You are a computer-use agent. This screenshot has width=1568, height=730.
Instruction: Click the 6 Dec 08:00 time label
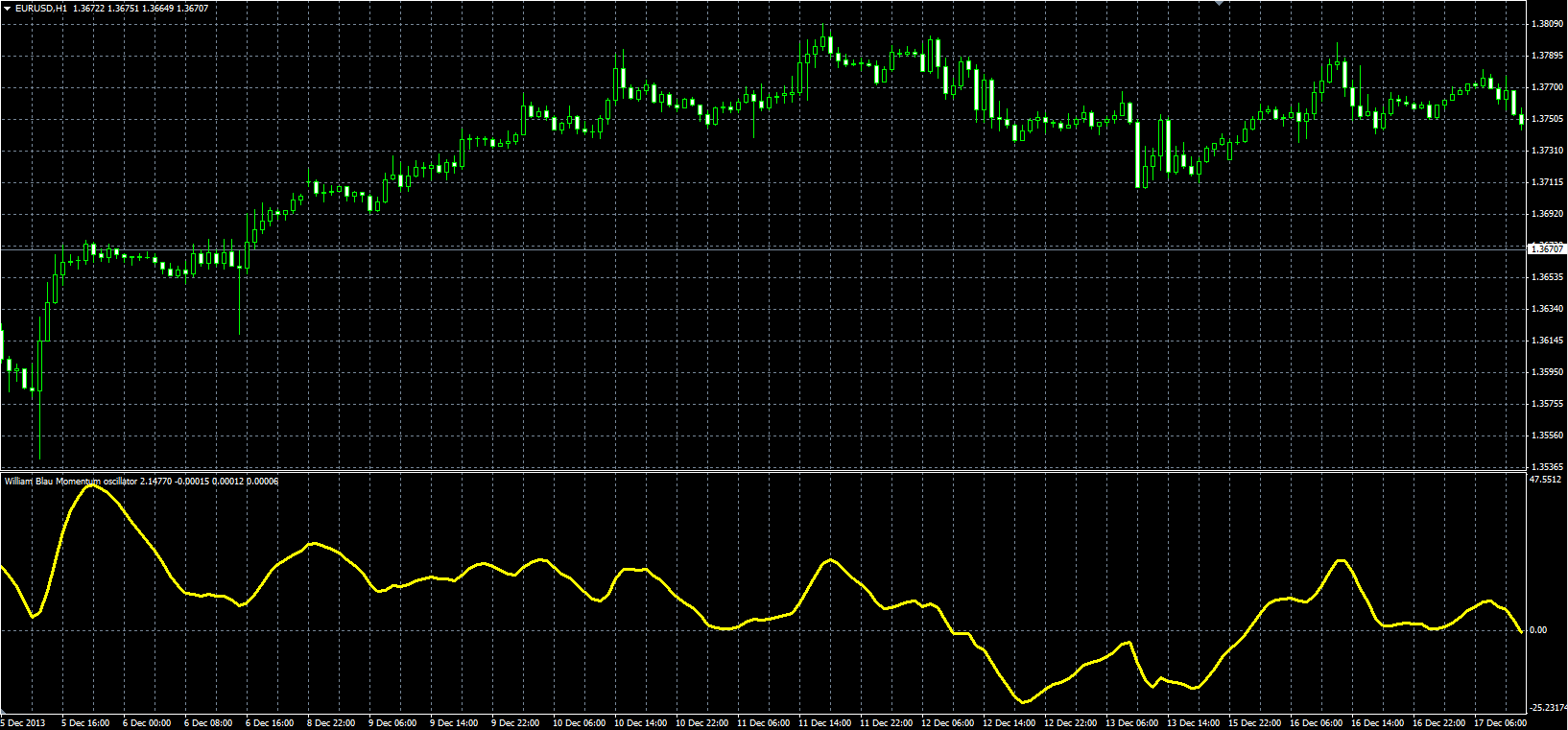tap(208, 723)
